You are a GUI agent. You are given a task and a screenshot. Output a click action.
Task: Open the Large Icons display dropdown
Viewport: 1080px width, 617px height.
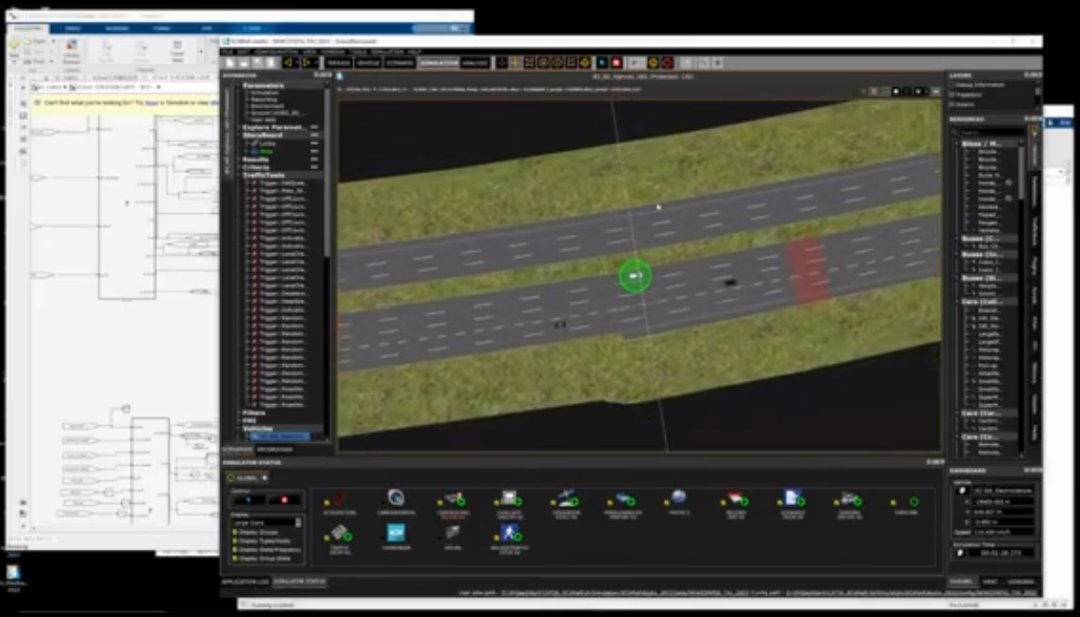pos(265,522)
